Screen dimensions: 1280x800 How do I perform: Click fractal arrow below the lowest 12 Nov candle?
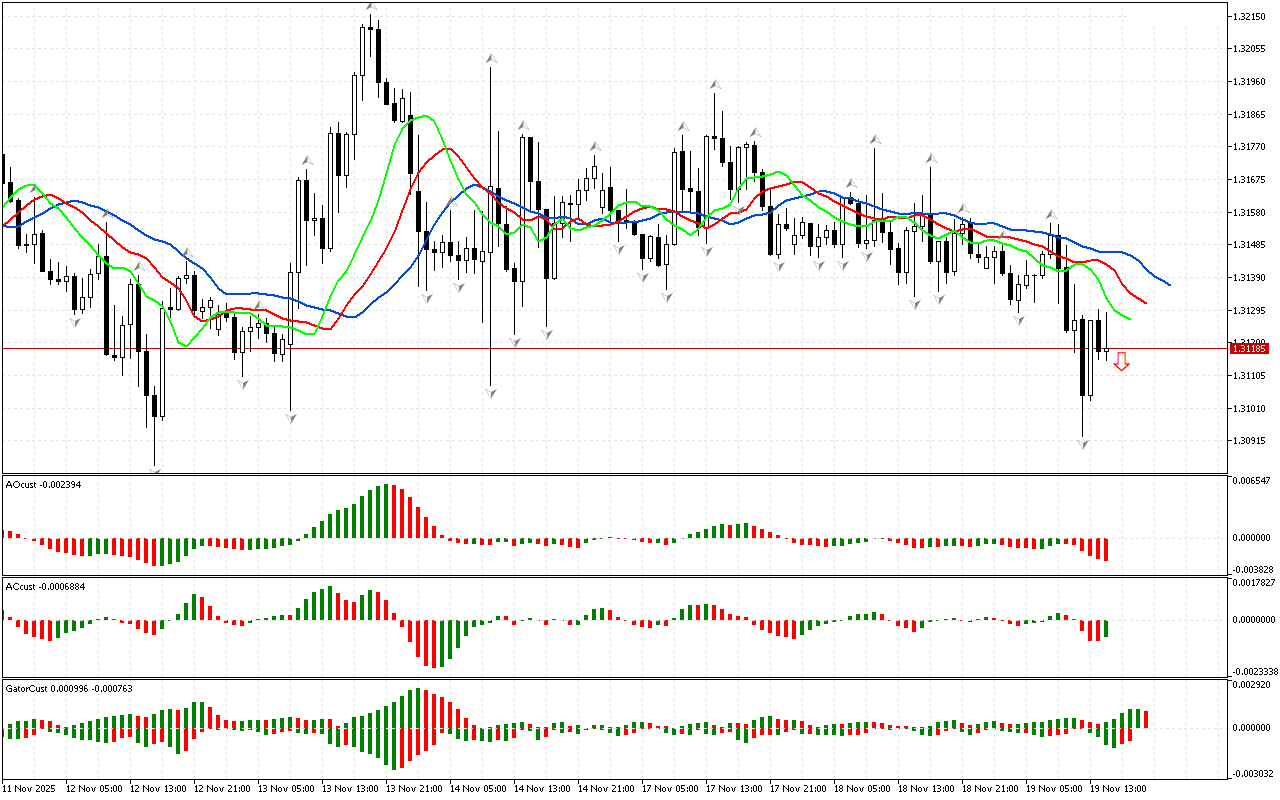[155, 468]
